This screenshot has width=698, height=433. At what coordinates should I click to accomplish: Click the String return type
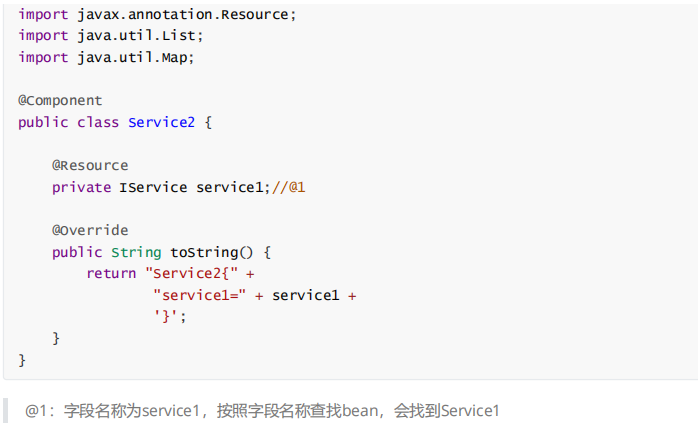pos(136,252)
